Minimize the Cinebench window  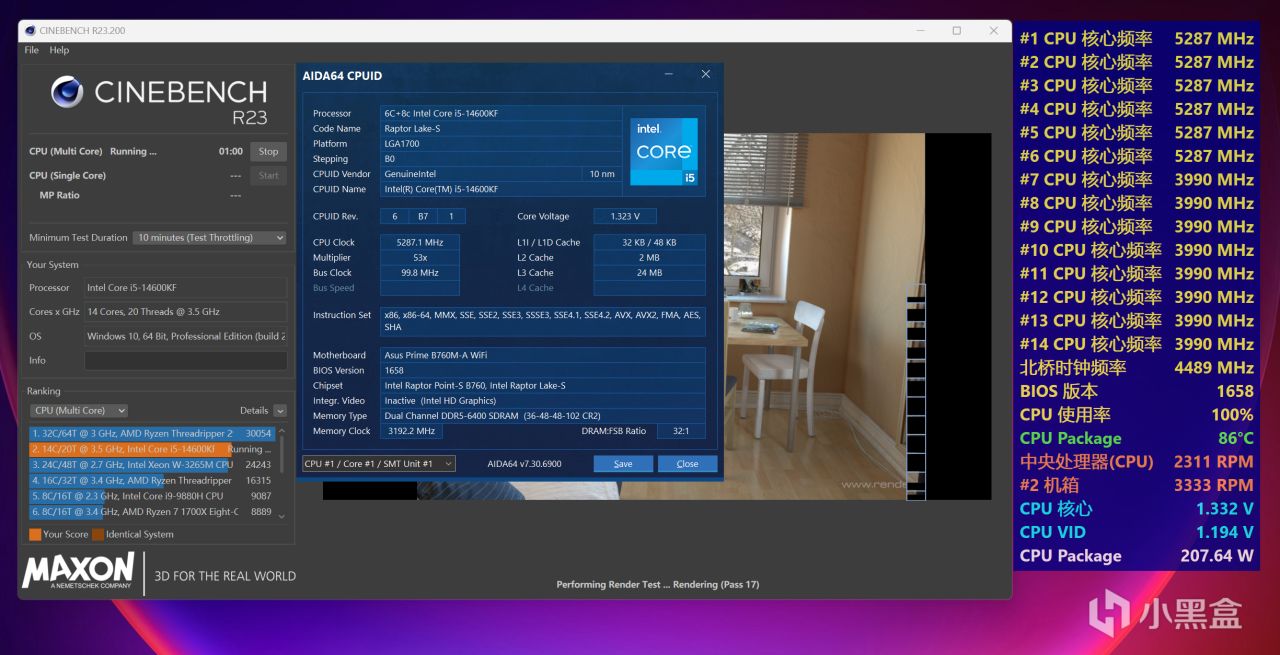pyautogui.click(x=920, y=31)
